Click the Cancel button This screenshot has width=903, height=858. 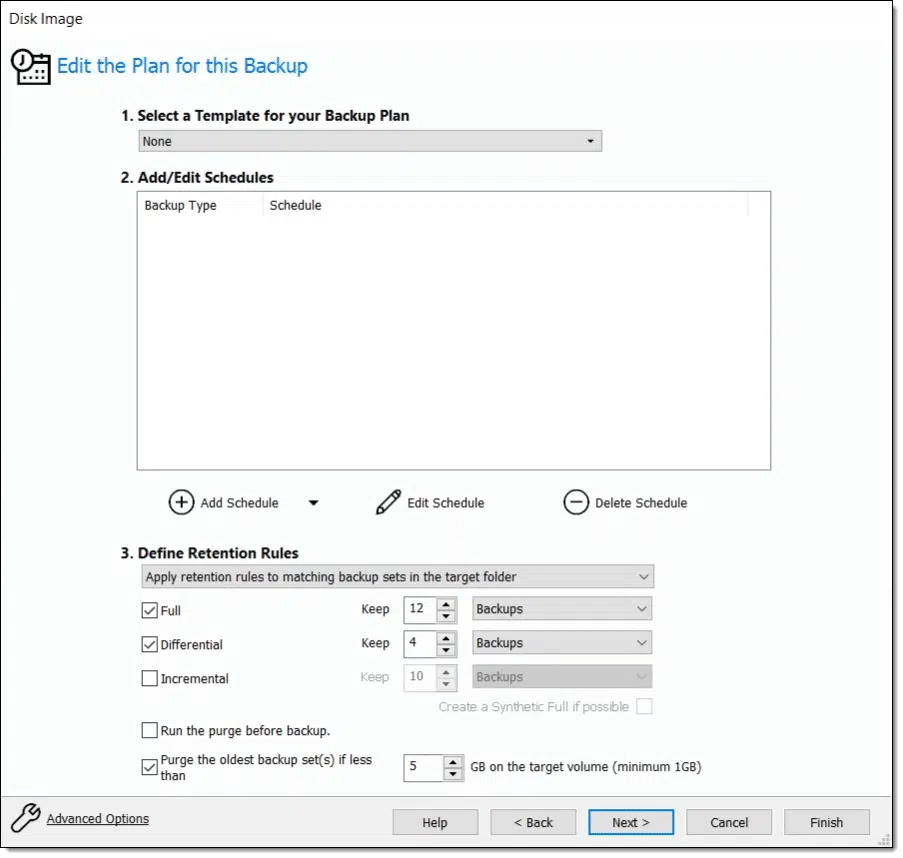[x=729, y=822]
